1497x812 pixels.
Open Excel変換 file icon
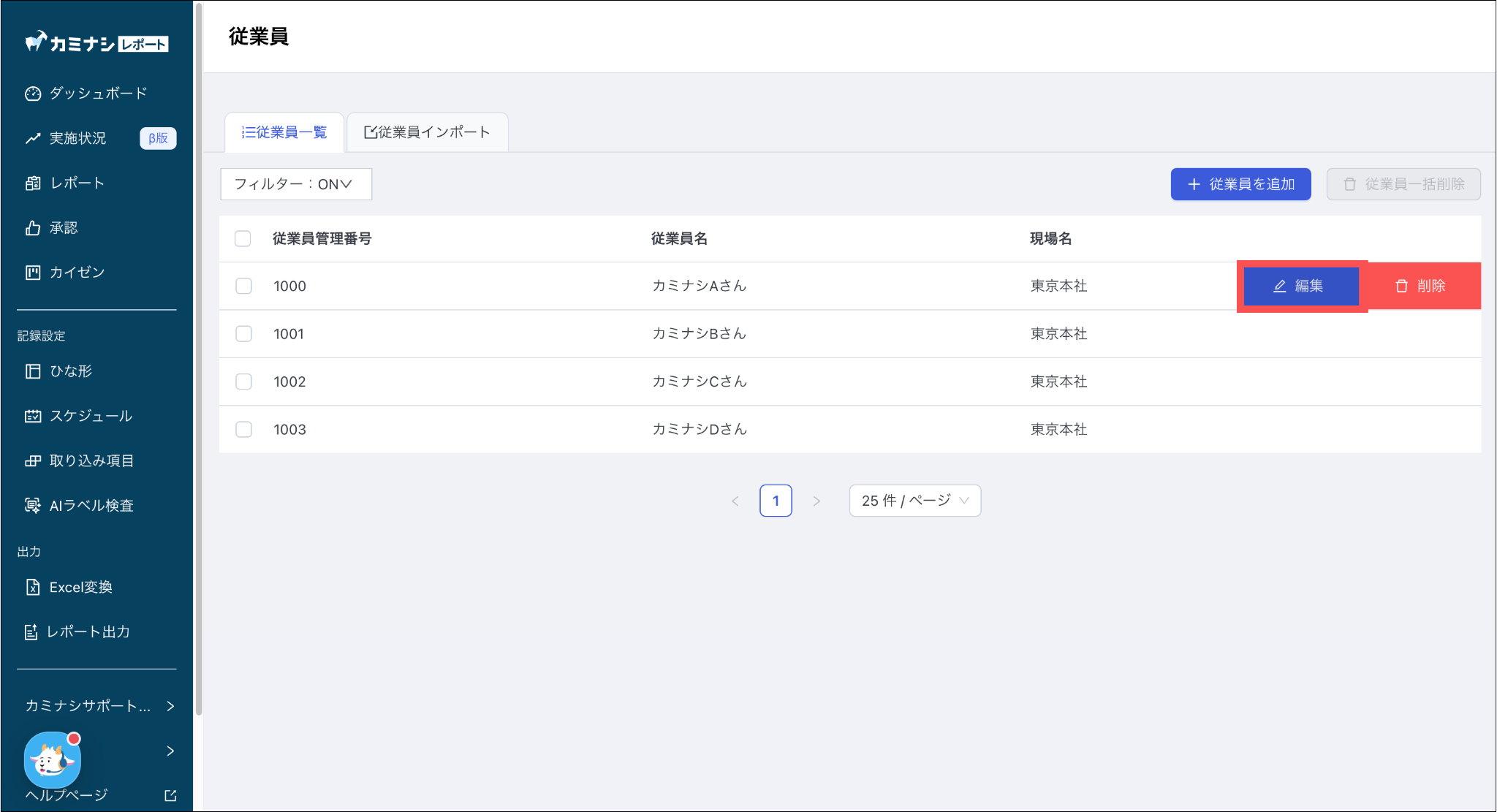point(33,587)
